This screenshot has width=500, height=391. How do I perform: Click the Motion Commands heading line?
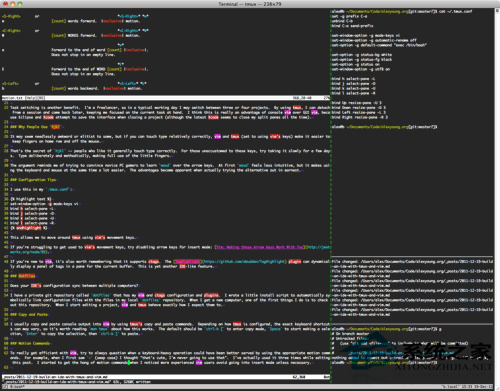pyautogui.click(x=30, y=343)
